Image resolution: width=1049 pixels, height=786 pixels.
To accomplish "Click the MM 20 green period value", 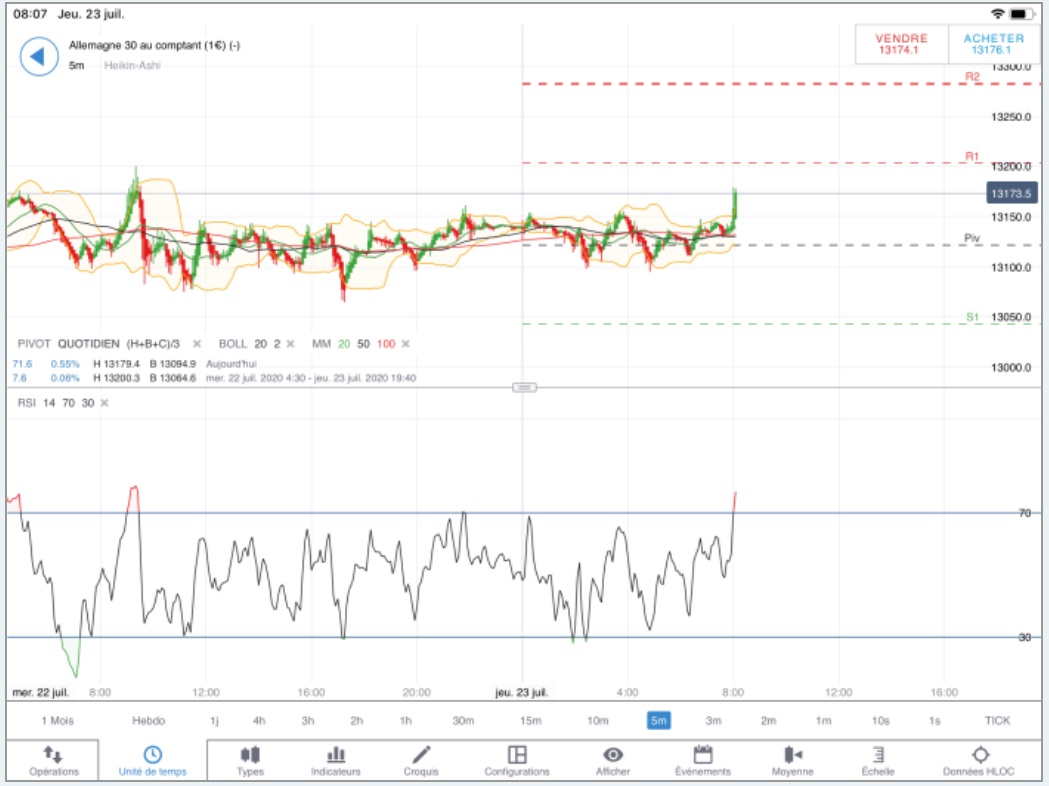I will point(344,344).
